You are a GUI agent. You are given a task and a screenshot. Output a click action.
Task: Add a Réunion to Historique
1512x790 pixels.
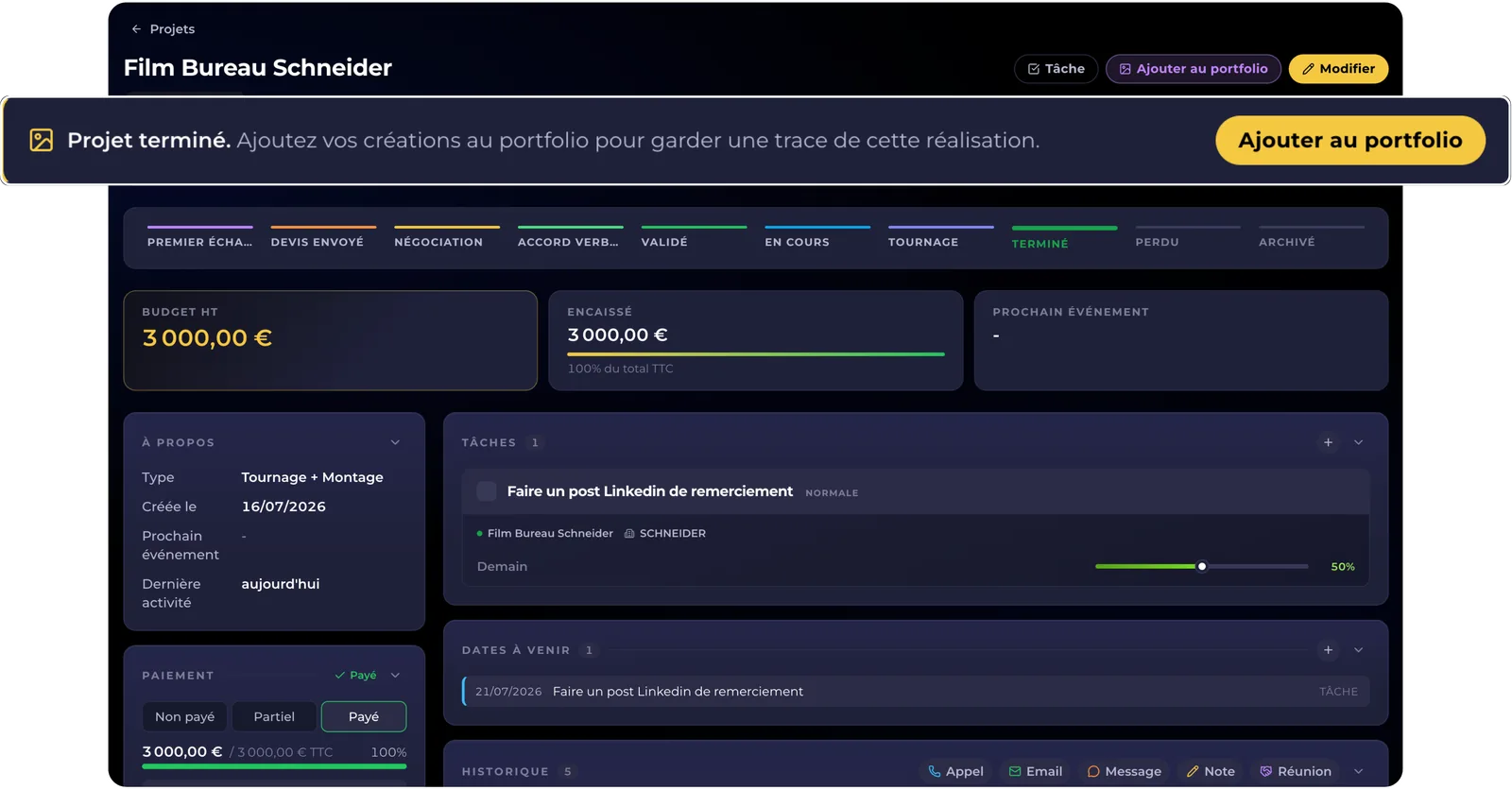[1295, 772]
